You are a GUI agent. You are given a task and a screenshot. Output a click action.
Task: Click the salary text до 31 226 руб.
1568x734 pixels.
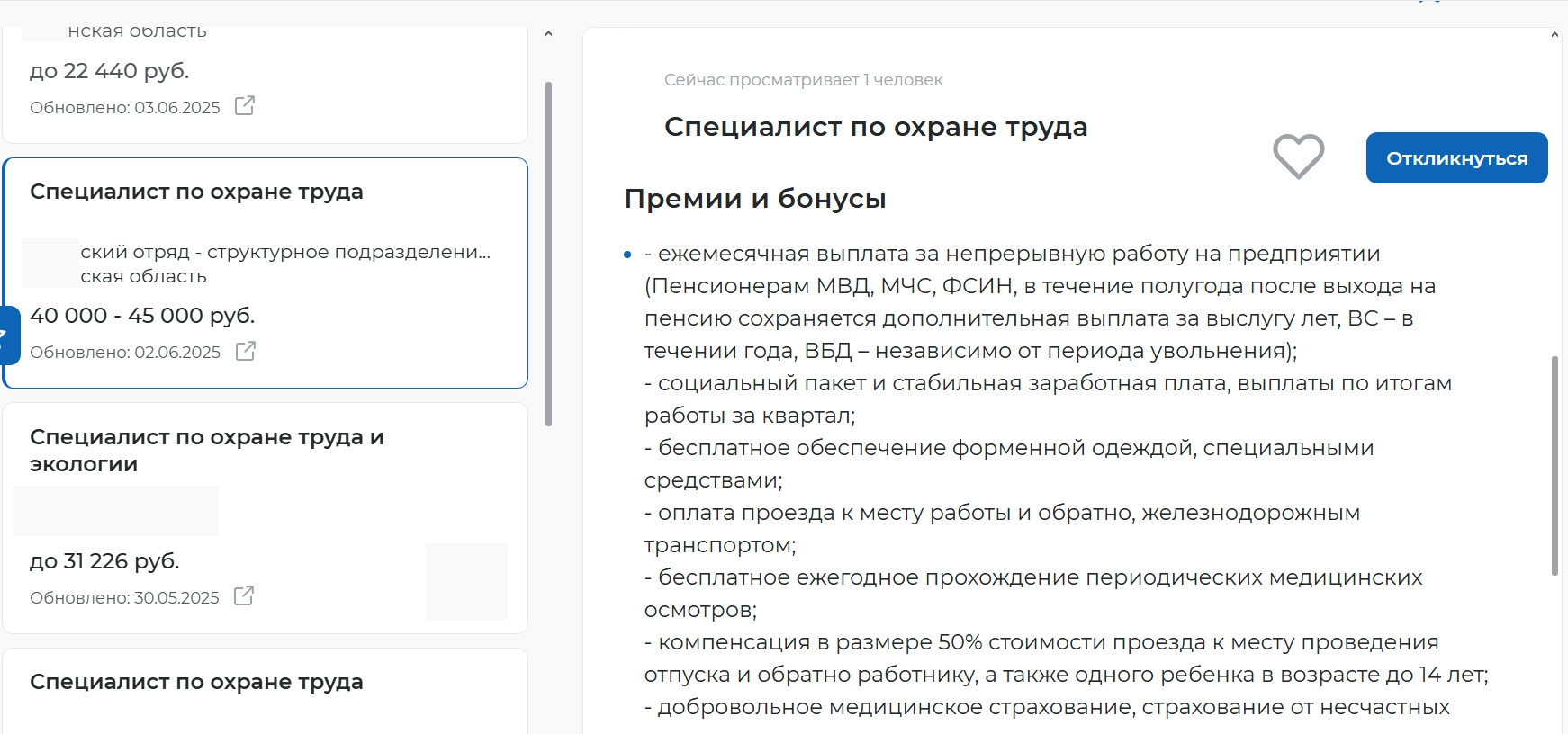[104, 561]
